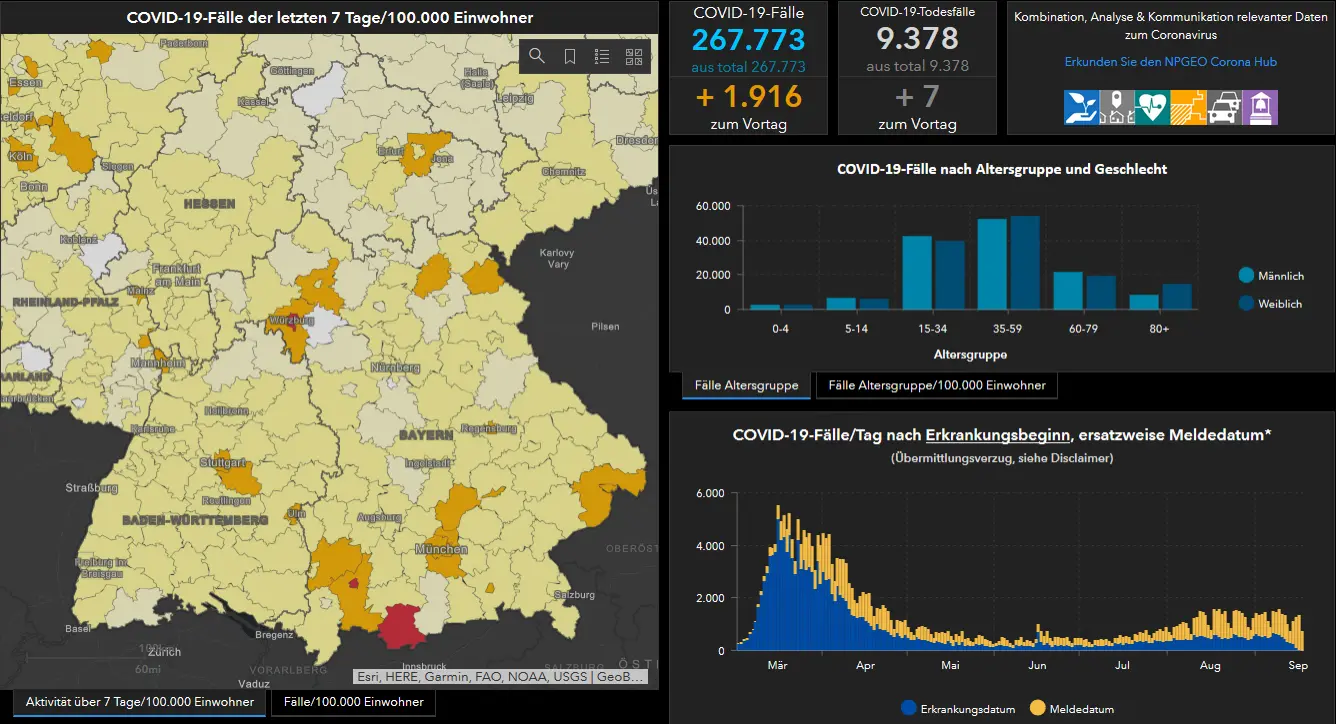The height and width of the screenshot is (724, 1336).
Task: Open the map bookmarks icon
Action: 569,57
